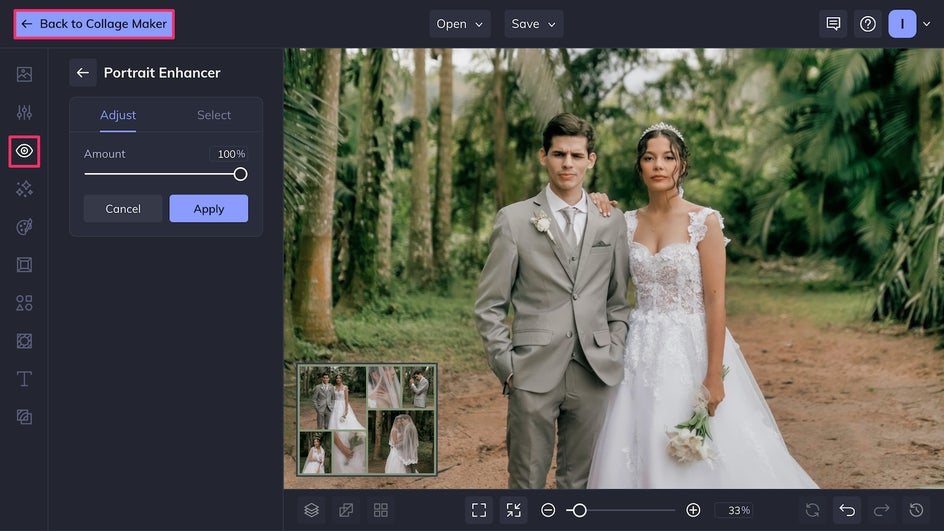Open the Graphics shapes icon
The image size is (944, 531).
pyautogui.click(x=24, y=303)
